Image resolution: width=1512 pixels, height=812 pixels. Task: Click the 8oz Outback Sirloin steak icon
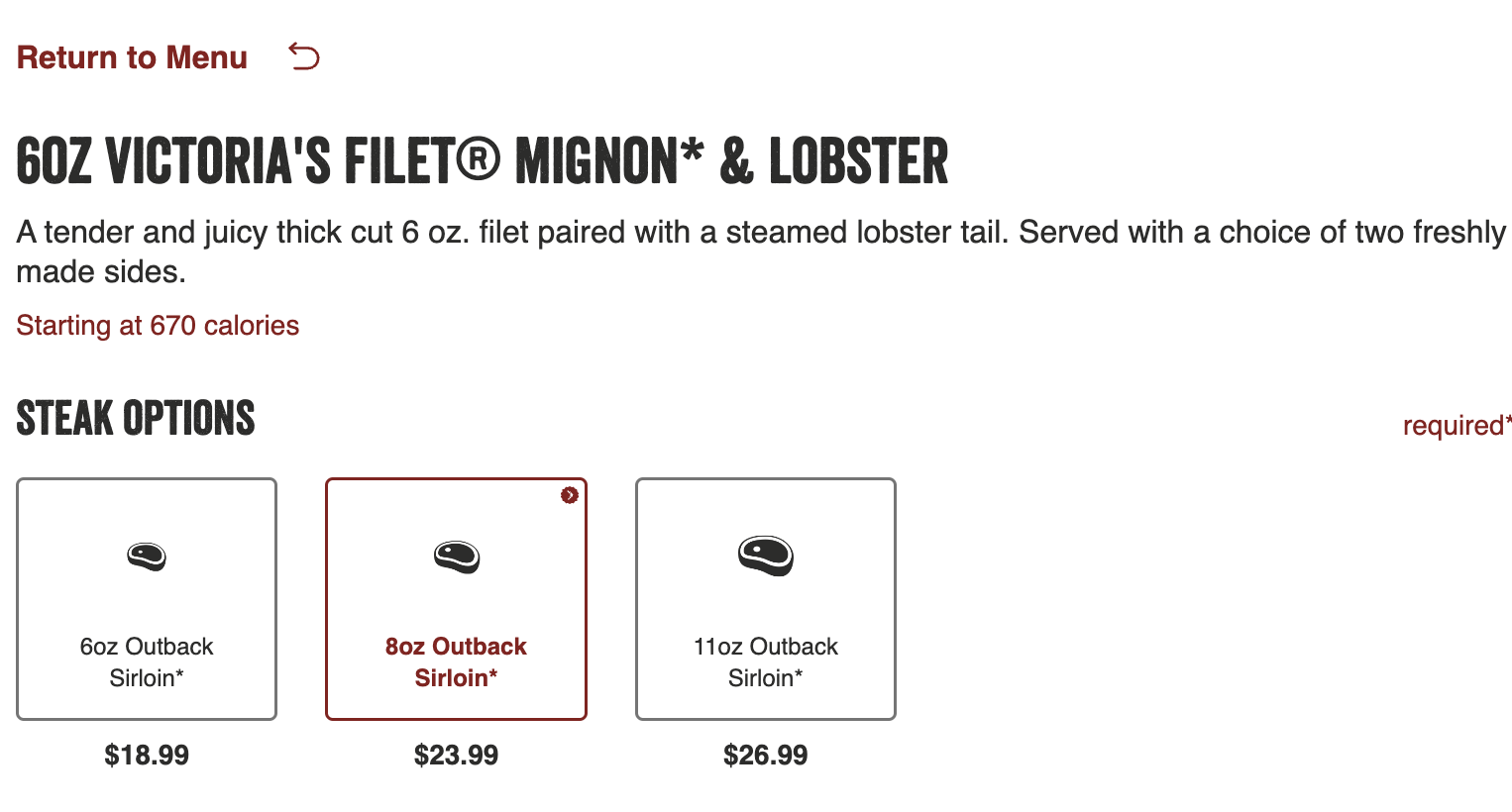click(457, 557)
